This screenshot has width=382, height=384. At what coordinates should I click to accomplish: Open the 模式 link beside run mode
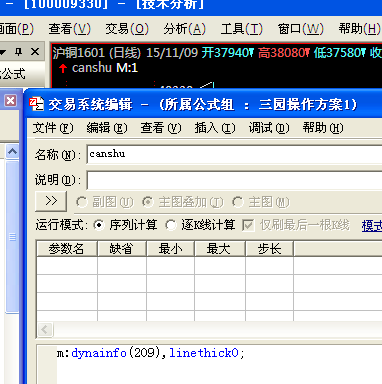pyautogui.click(x=372, y=226)
